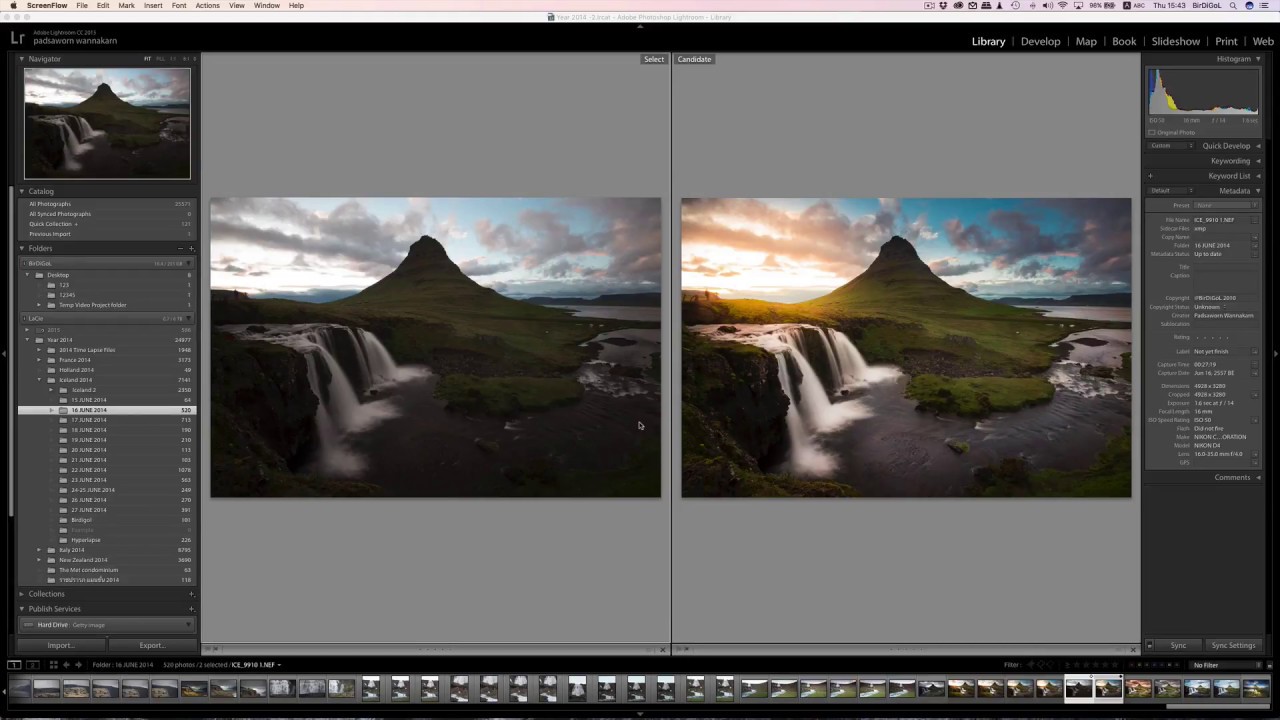Close the Candidate image with X icon
Image resolution: width=1280 pixels, height=720 pixels.
click(1133, 650)
